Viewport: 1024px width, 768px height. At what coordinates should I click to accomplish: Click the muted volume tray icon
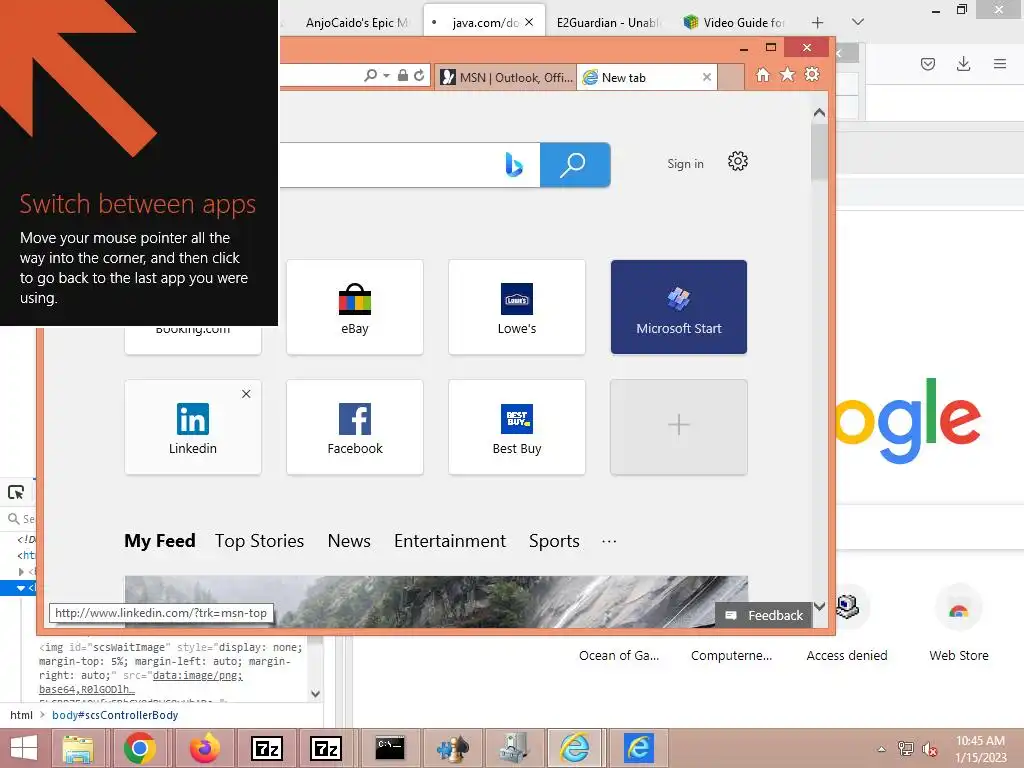(x=929, y=749)
